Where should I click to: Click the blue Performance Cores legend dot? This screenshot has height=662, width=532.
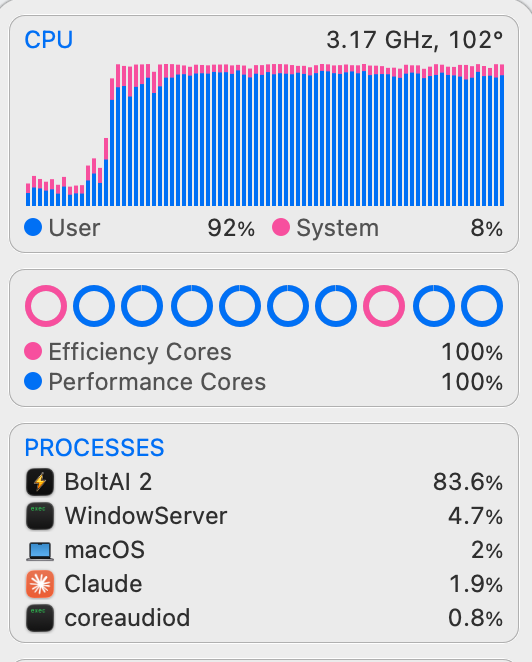pos(33,381)
